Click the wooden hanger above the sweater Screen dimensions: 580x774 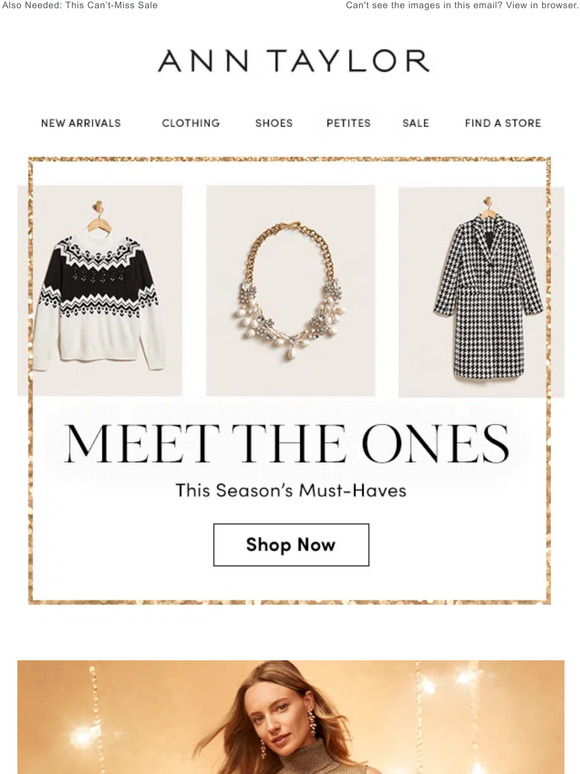pyautogui.click(x=99, y=217)
